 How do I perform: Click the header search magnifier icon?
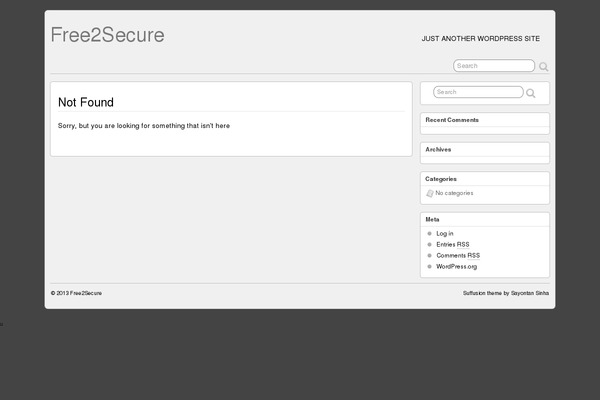click(544, 67)
